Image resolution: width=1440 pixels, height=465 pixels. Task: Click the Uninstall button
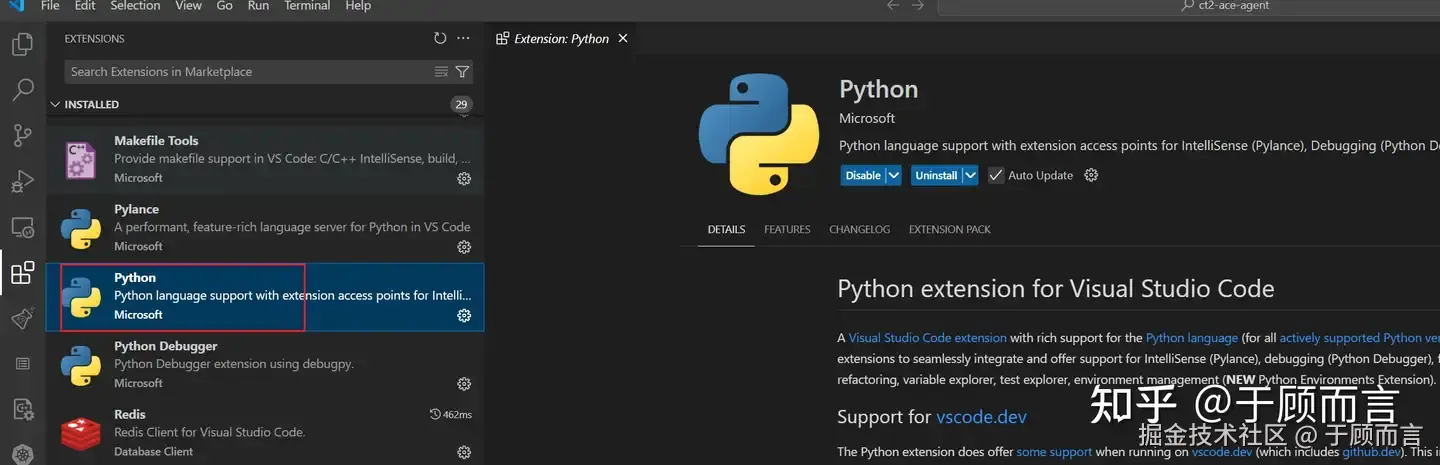coord(936,175)
